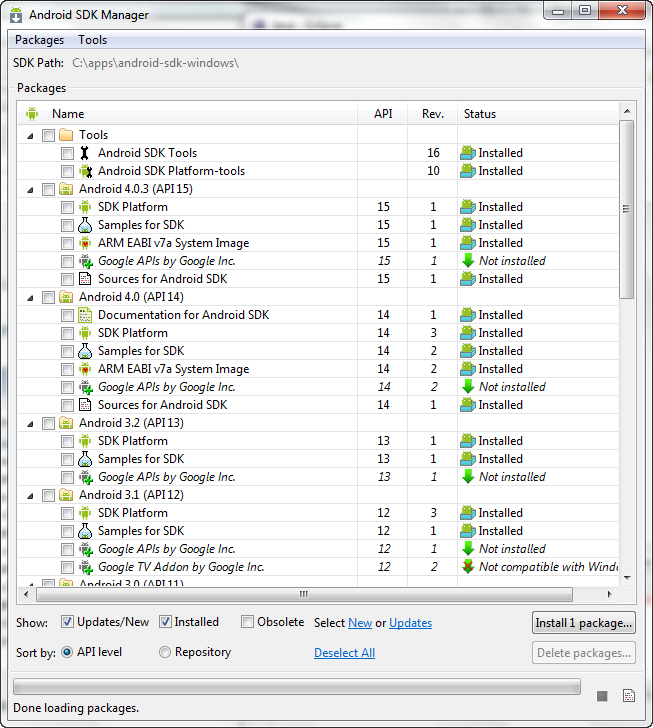653x728 pixels.
Task: Click the API 12 SDK Platform android icon
Action: pyautogui.click(x=85, y=513)
